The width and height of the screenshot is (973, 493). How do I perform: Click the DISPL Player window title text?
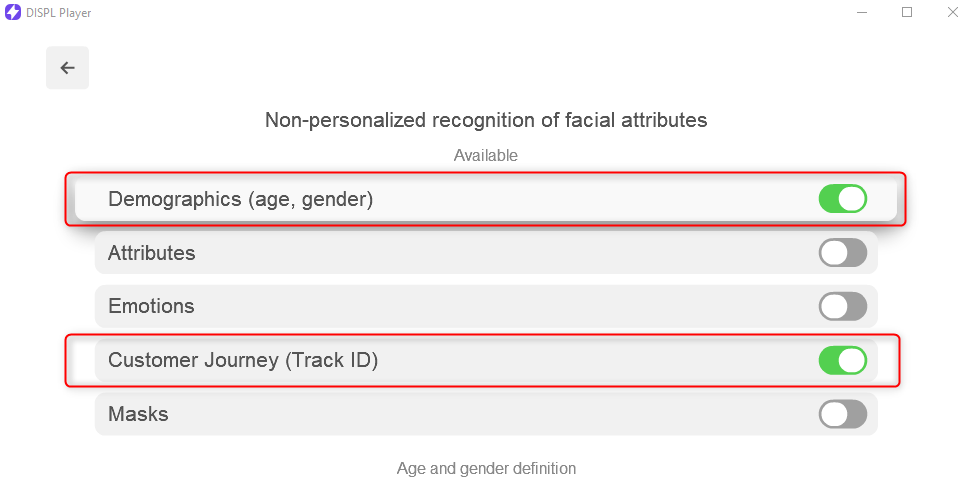59,13
